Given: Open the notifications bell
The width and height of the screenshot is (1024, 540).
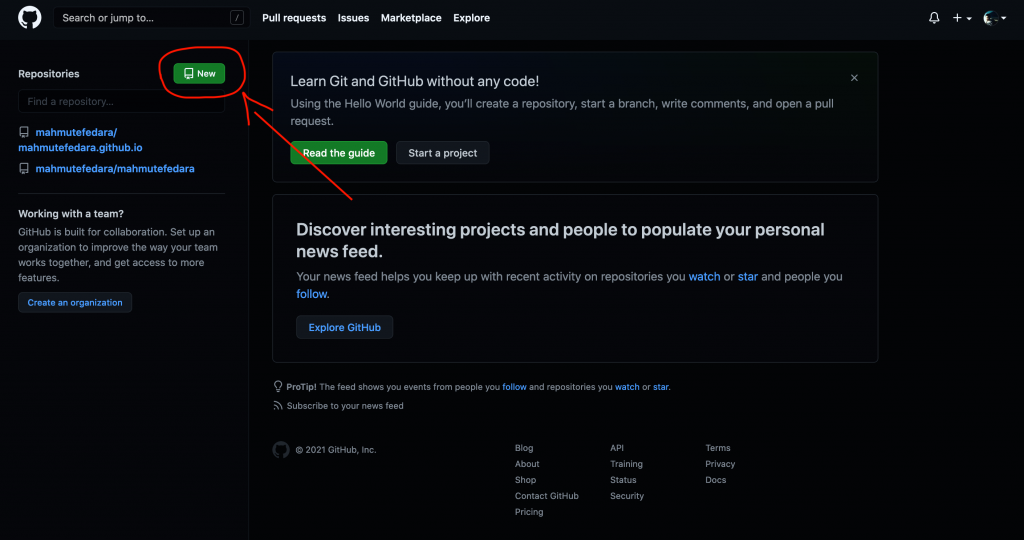Looking at the screenshot, I should (934, 18).
